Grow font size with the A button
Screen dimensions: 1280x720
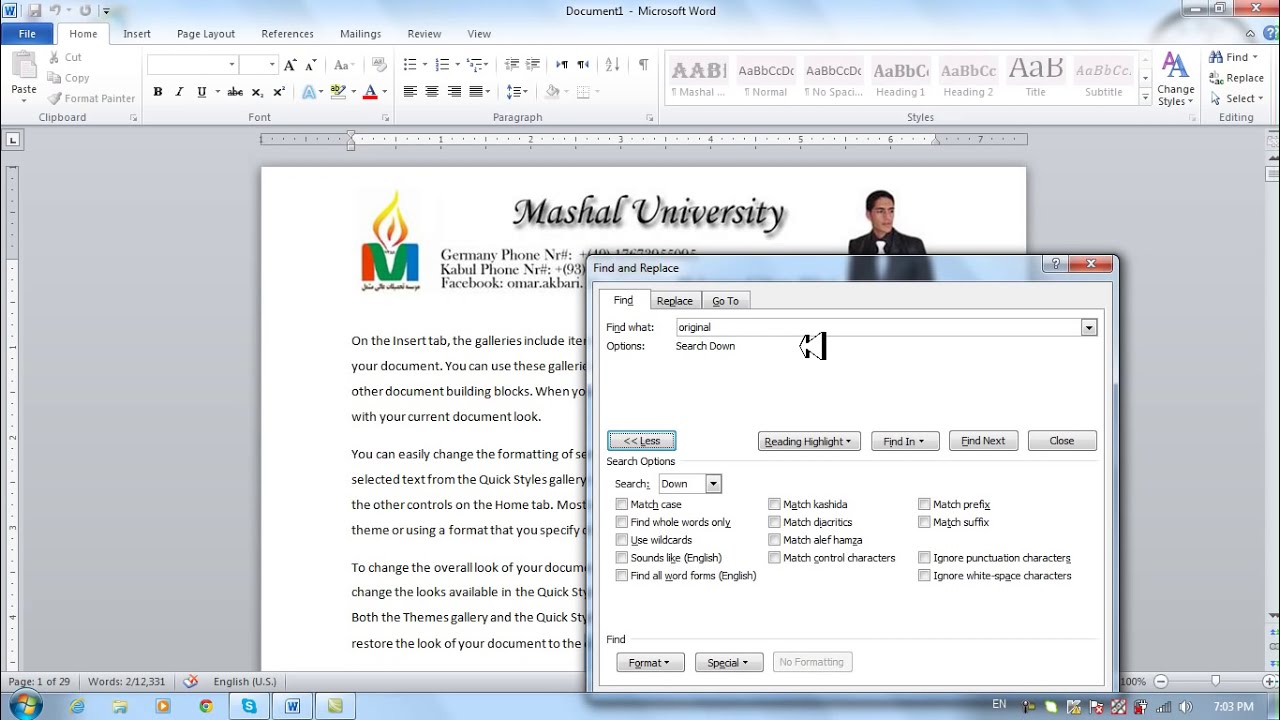(290, 65)
